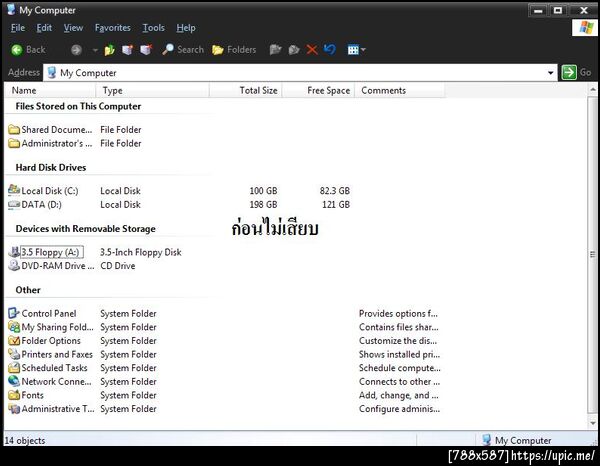Sort by the Comments column header
The image size is (600, 466).
400,91
